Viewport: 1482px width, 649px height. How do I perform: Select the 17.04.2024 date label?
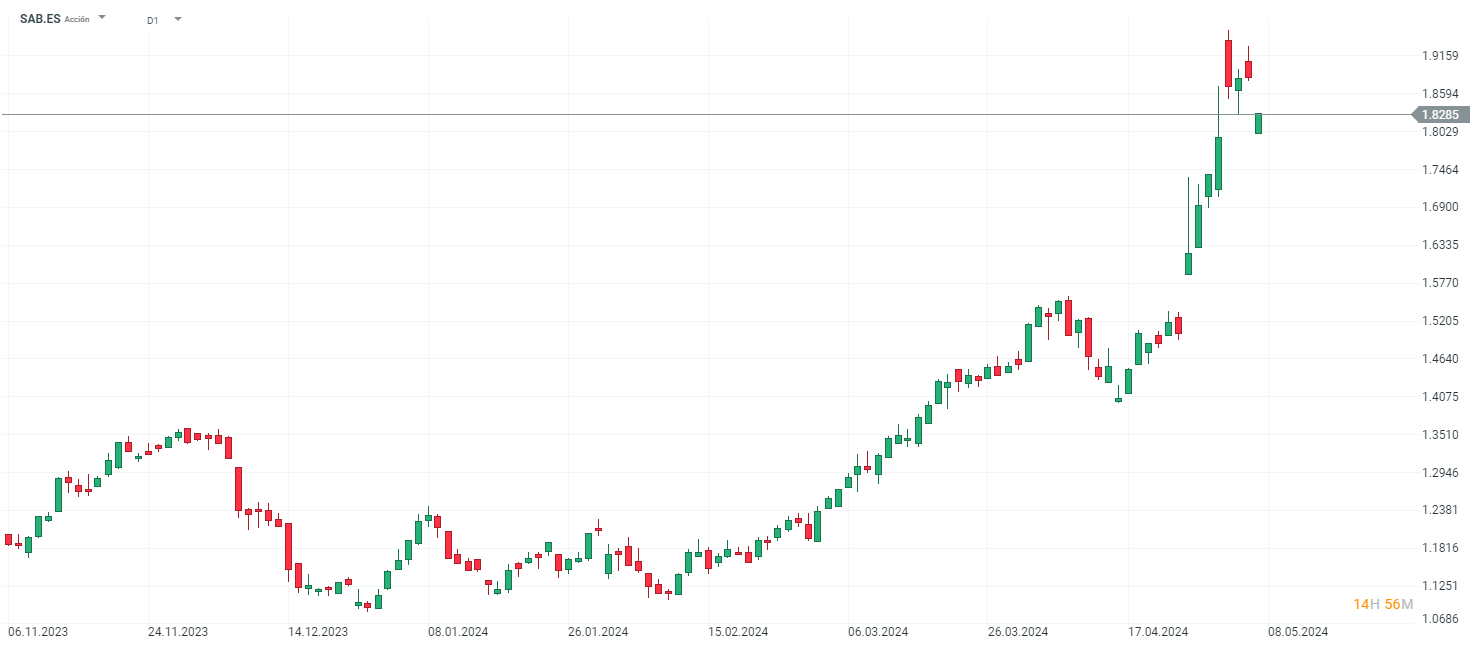1158,632
